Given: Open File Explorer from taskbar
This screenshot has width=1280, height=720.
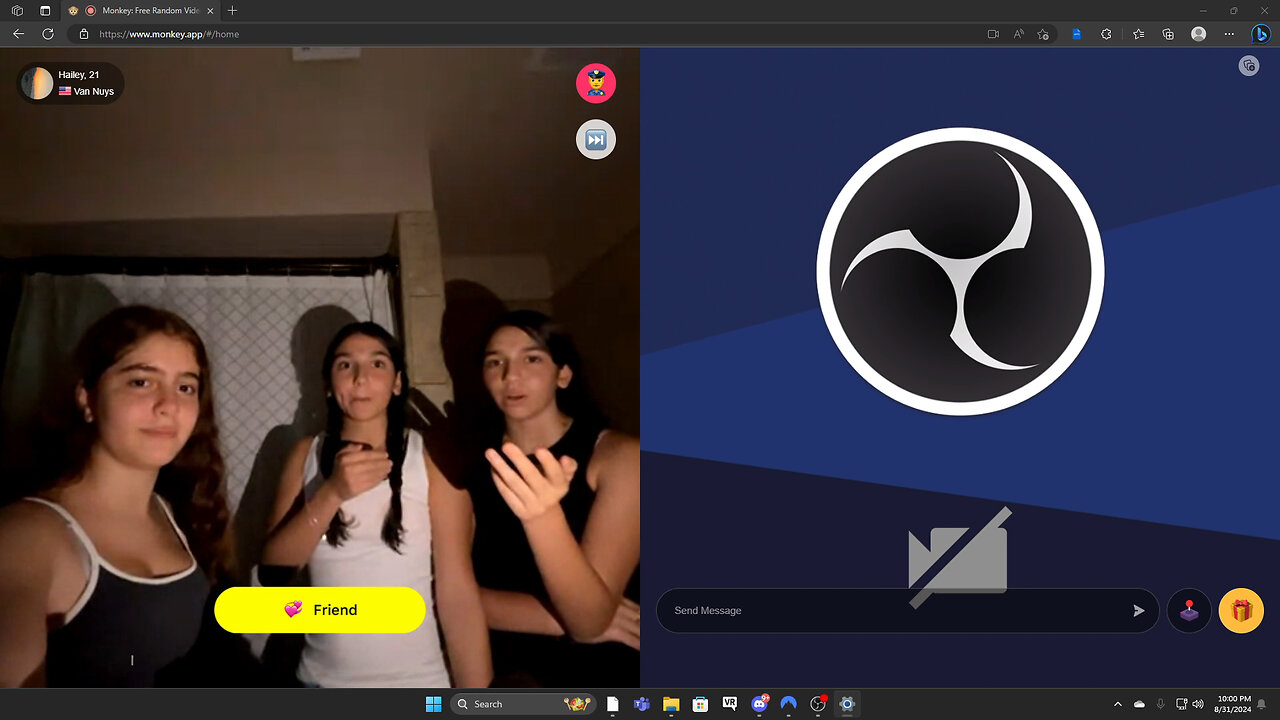Looking at the screenshot, I should 671,704.
